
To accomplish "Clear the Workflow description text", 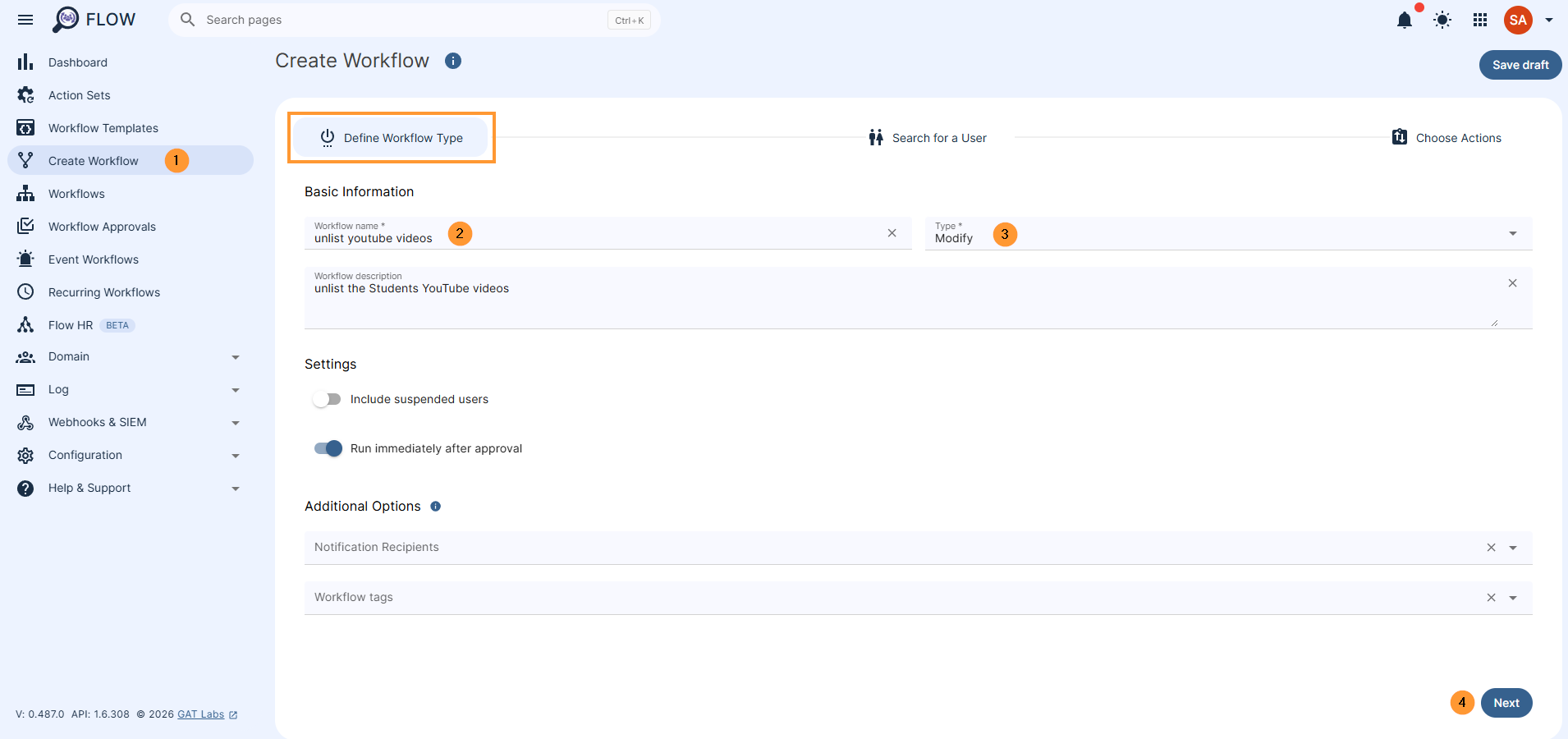I will click(1512, 283).
